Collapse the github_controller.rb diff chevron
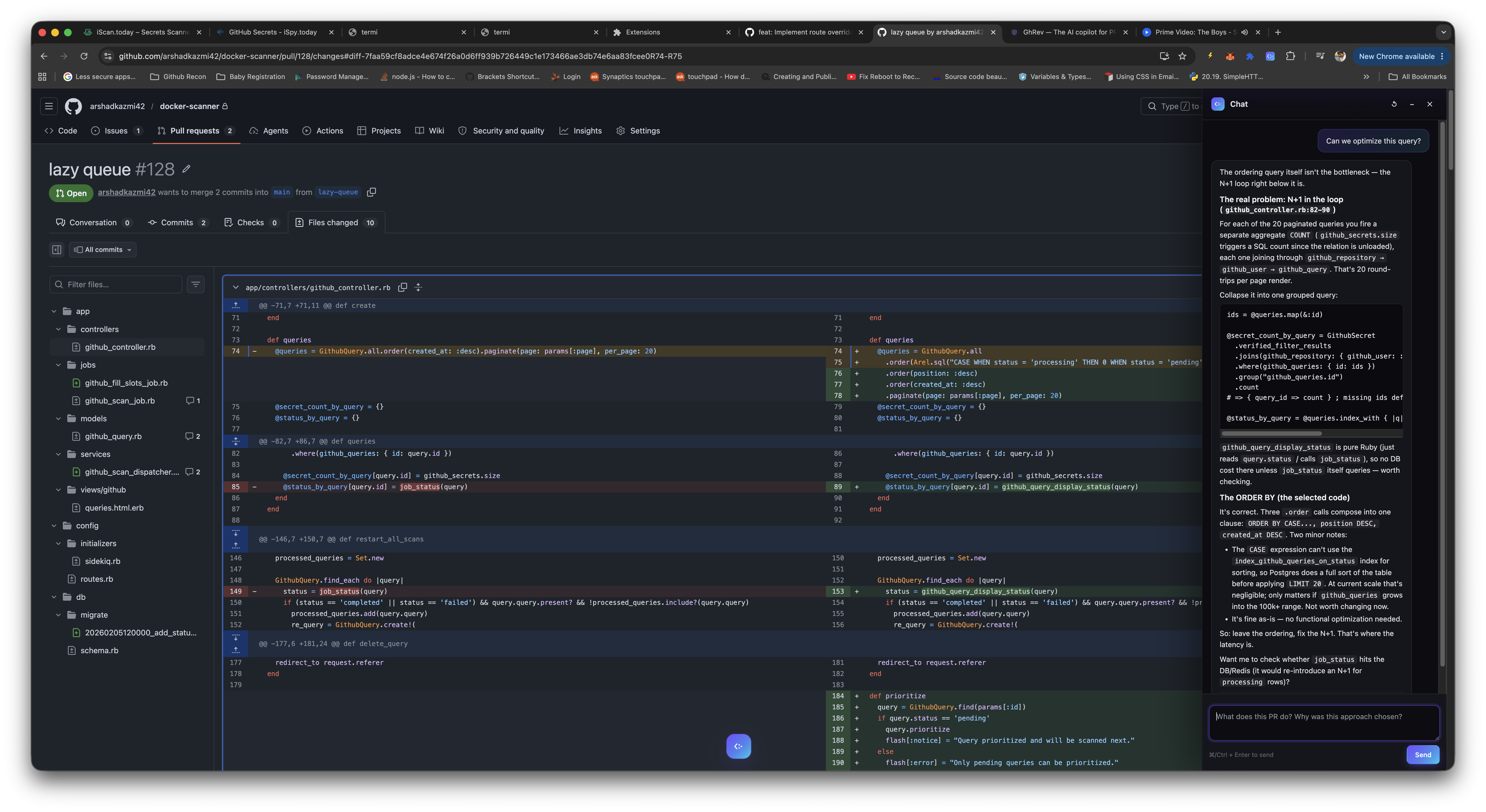This screenshot has width=1486, height=812. [x=235, y=287]
